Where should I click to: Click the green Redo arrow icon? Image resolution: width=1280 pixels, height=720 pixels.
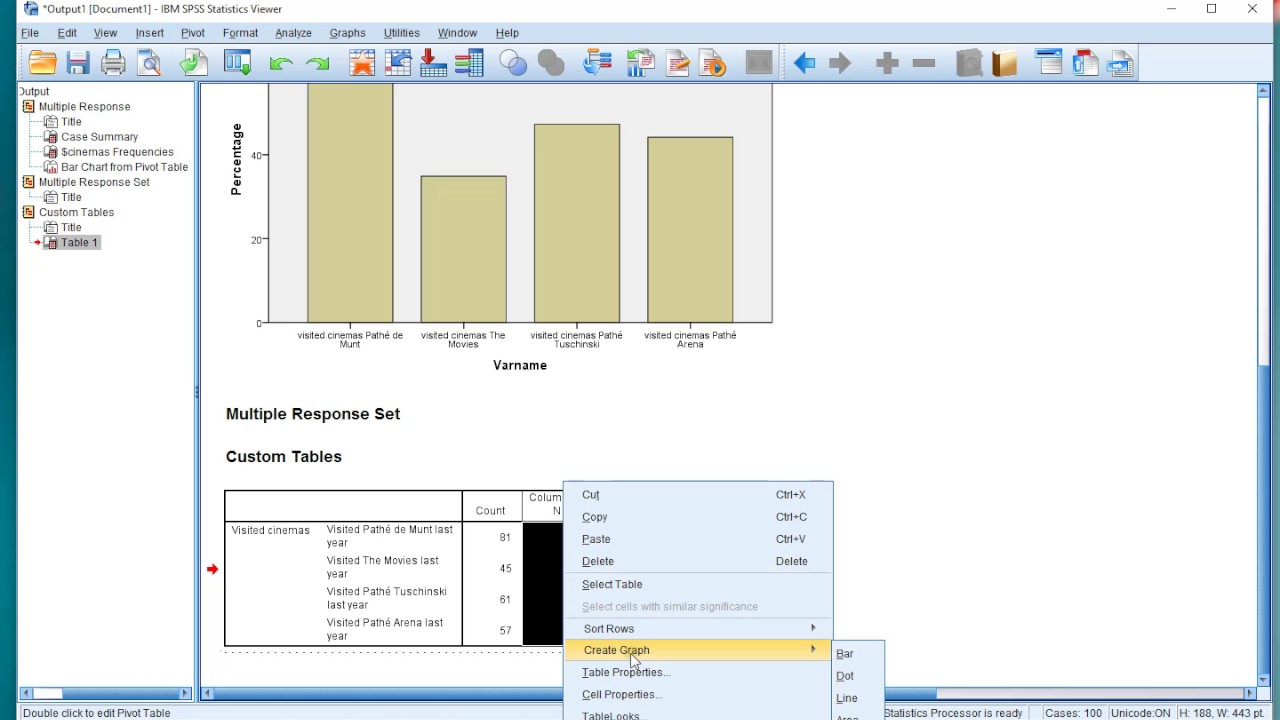click(x=318, y=64)
